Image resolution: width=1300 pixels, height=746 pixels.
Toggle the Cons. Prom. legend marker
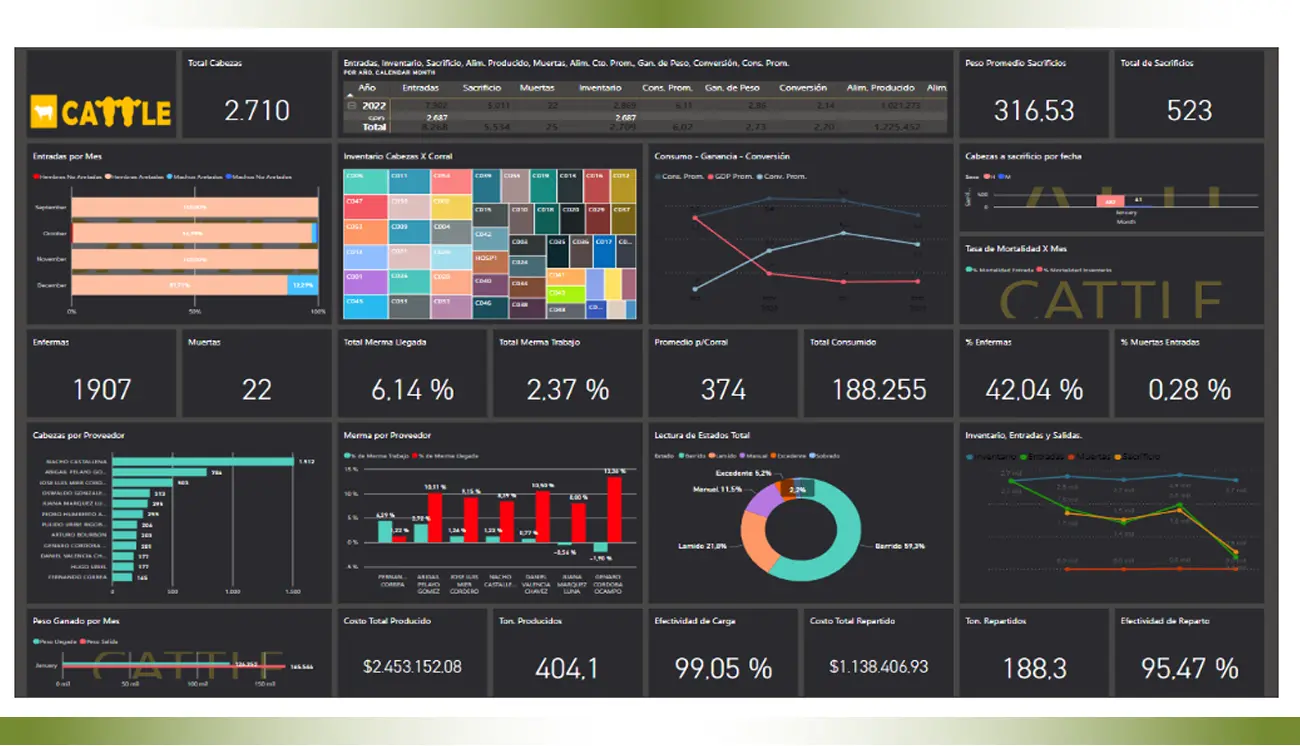659,177
